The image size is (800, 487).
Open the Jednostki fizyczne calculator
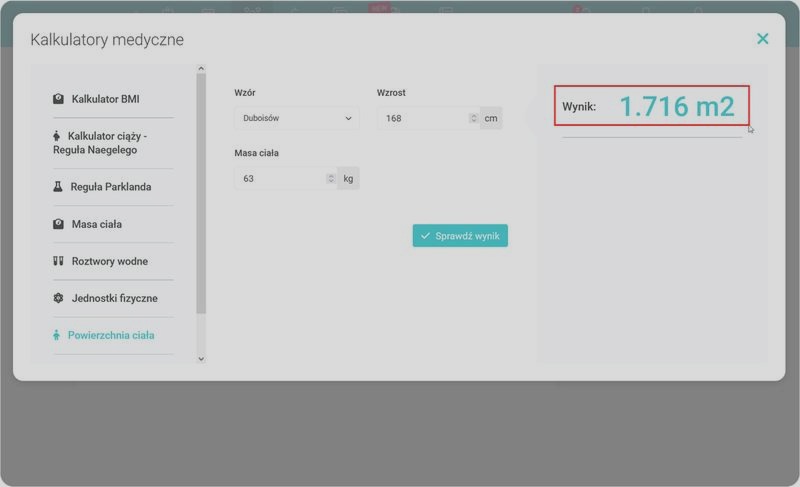[x=113, y=298]
